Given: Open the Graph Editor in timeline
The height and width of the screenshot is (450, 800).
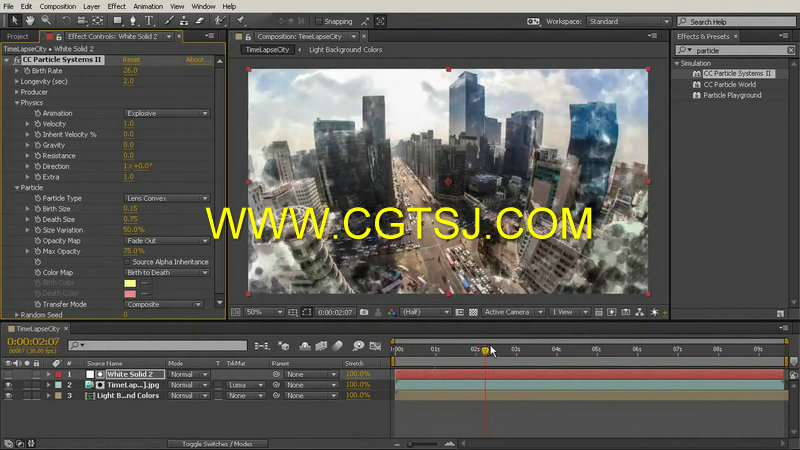Looking at the screenshot, I should coord(375,345).
